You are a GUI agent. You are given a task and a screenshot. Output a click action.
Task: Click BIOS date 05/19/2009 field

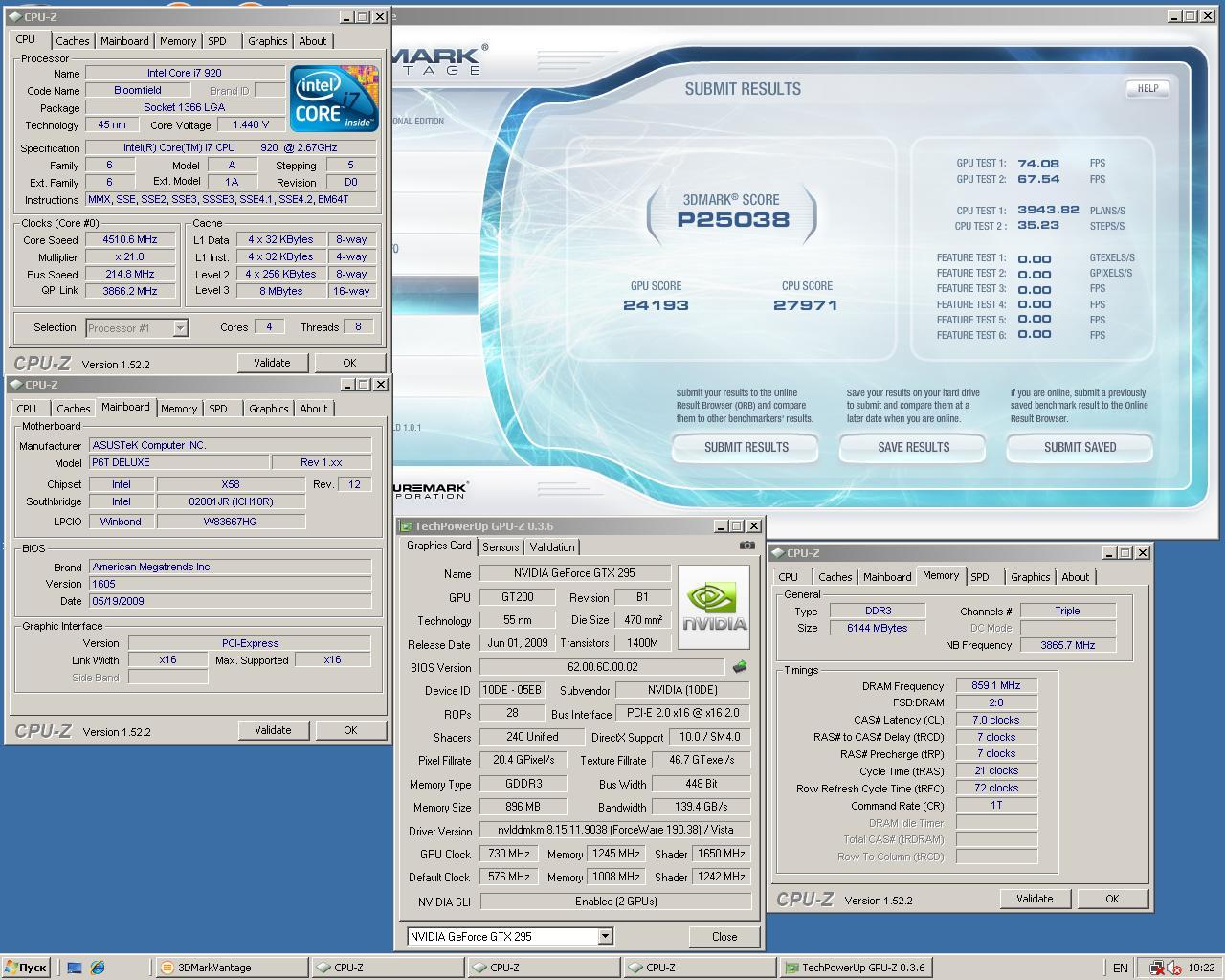click(x=230, y=601)
